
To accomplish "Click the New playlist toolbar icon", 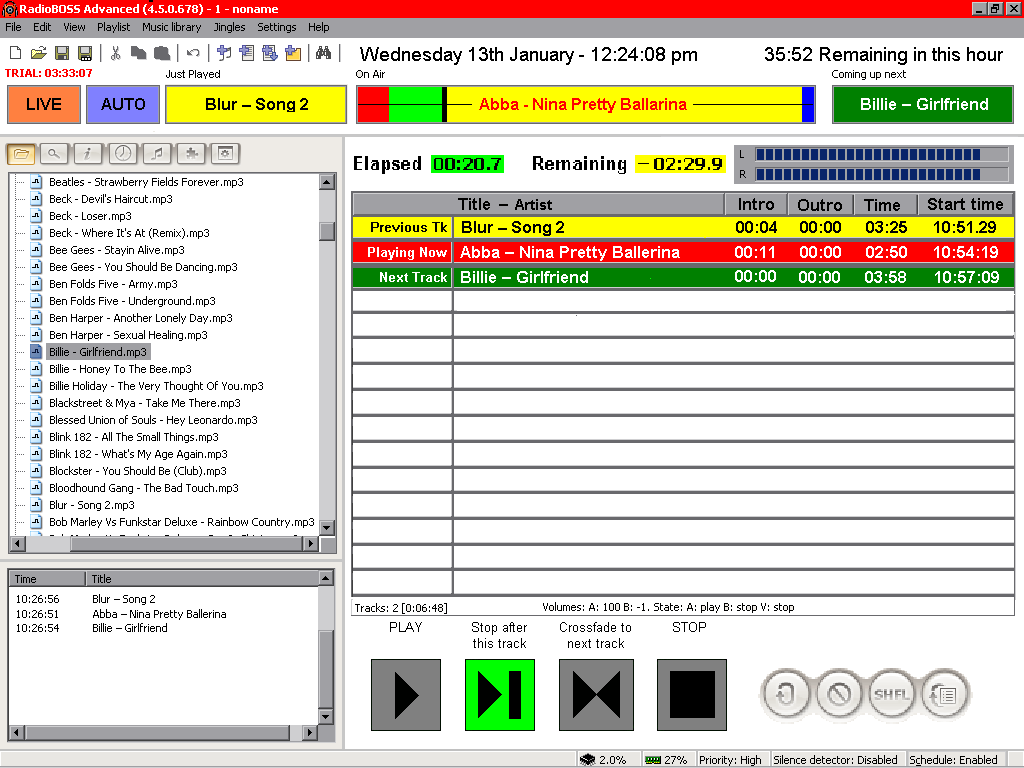I will point(16,53).
